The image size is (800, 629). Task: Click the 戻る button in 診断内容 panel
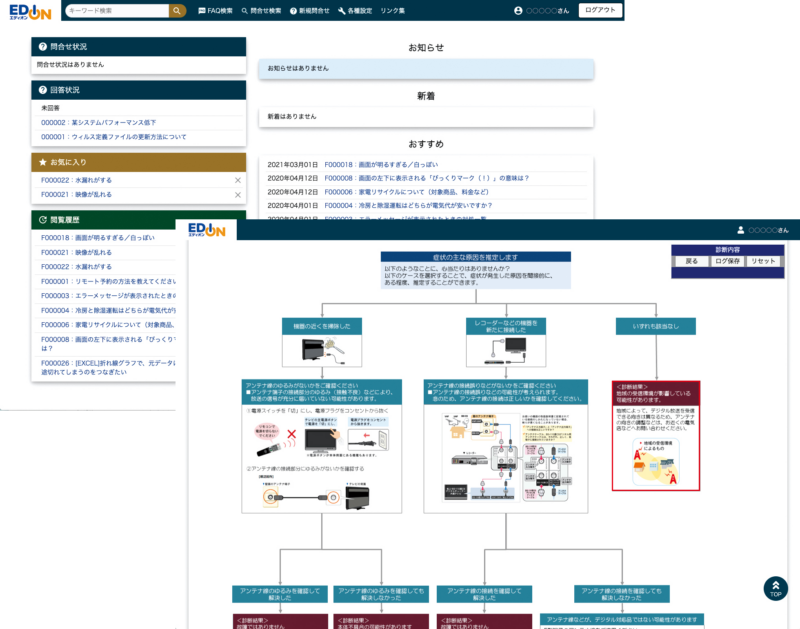[x=692, y=261]
